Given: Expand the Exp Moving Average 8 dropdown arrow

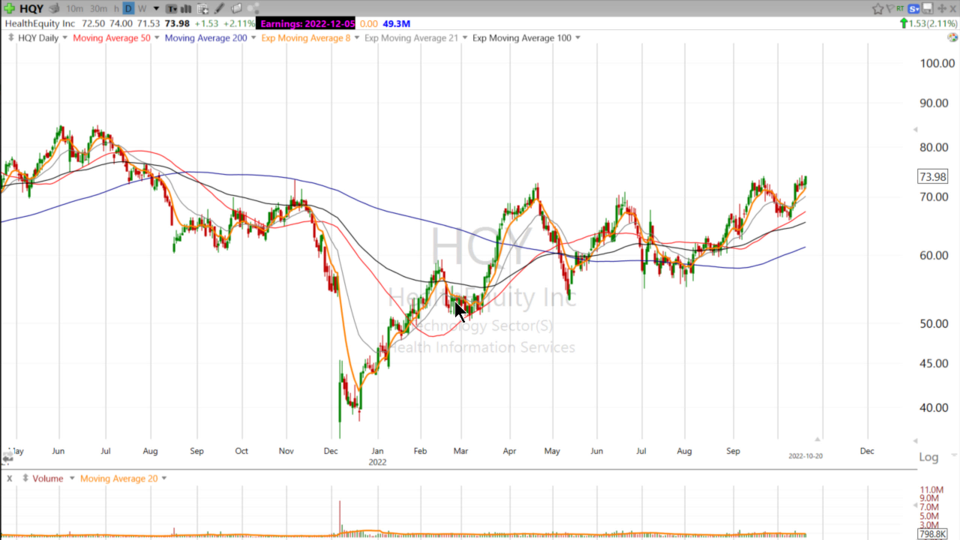Looking at the screenshot, I should [357, 38].
